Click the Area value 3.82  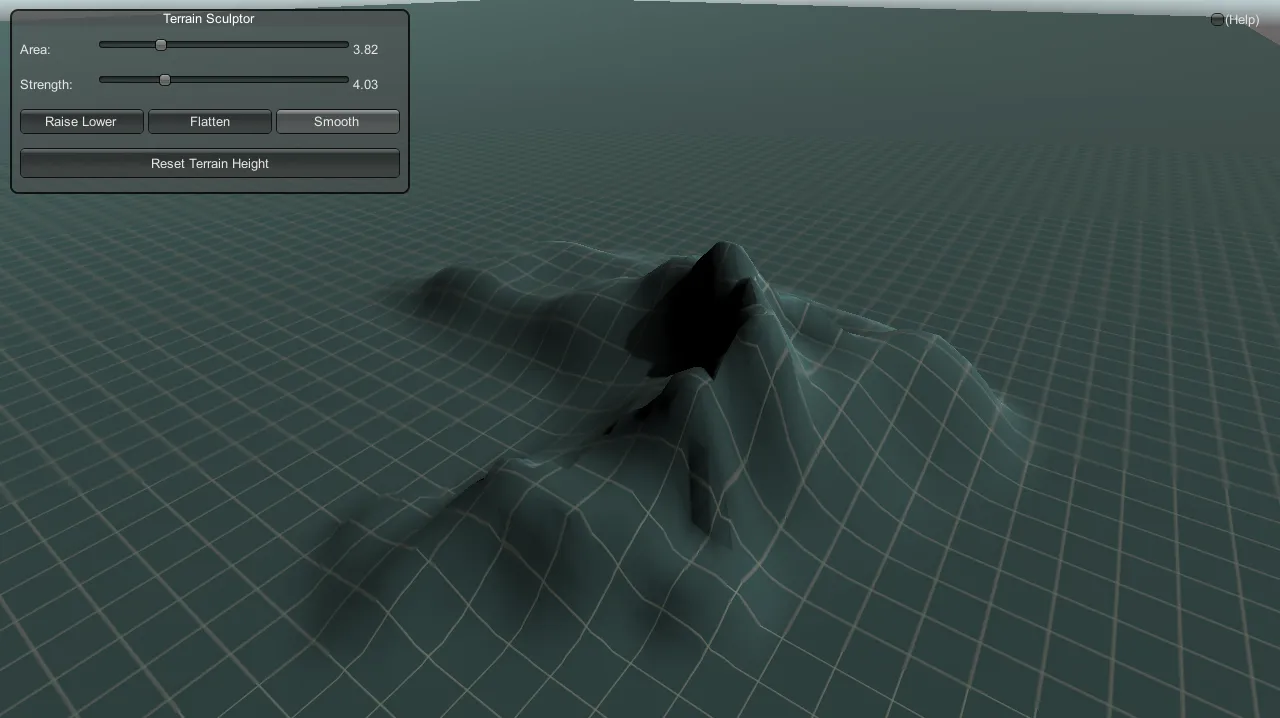click(365, 49)
